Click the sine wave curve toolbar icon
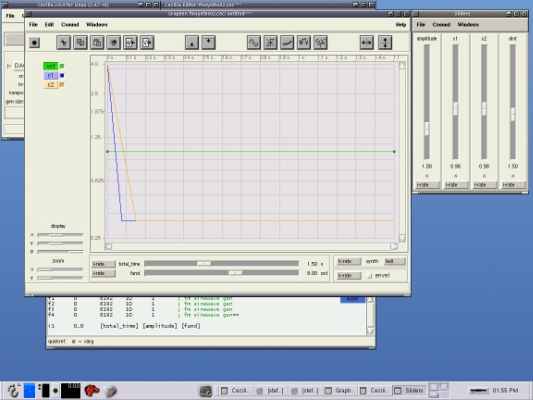The height and width of the screenshot is (400, 533). pyautogui.click(x=254, y=42)
